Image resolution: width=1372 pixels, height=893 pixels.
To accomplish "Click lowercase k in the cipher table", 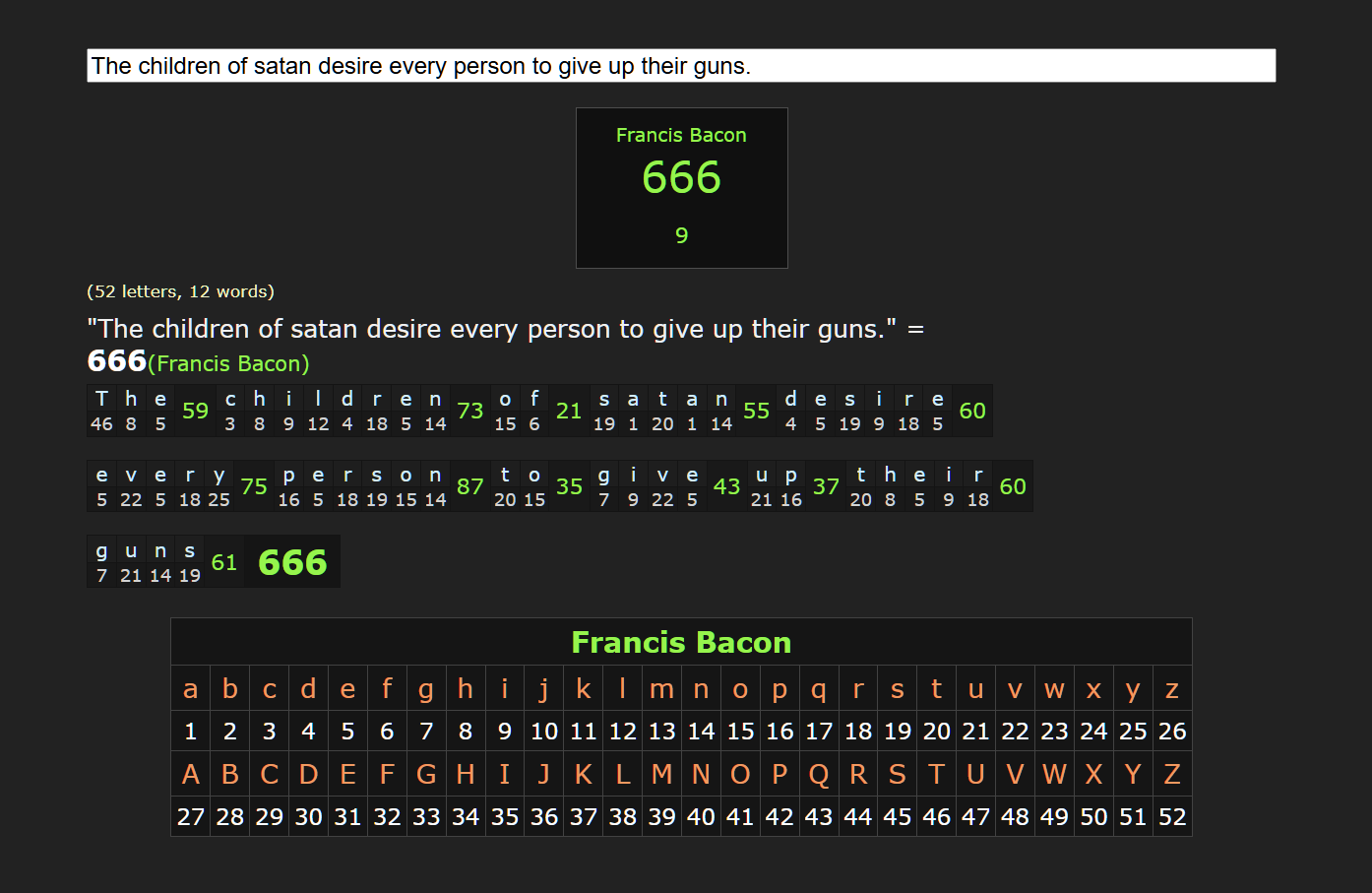I will [x=584, y=689].
